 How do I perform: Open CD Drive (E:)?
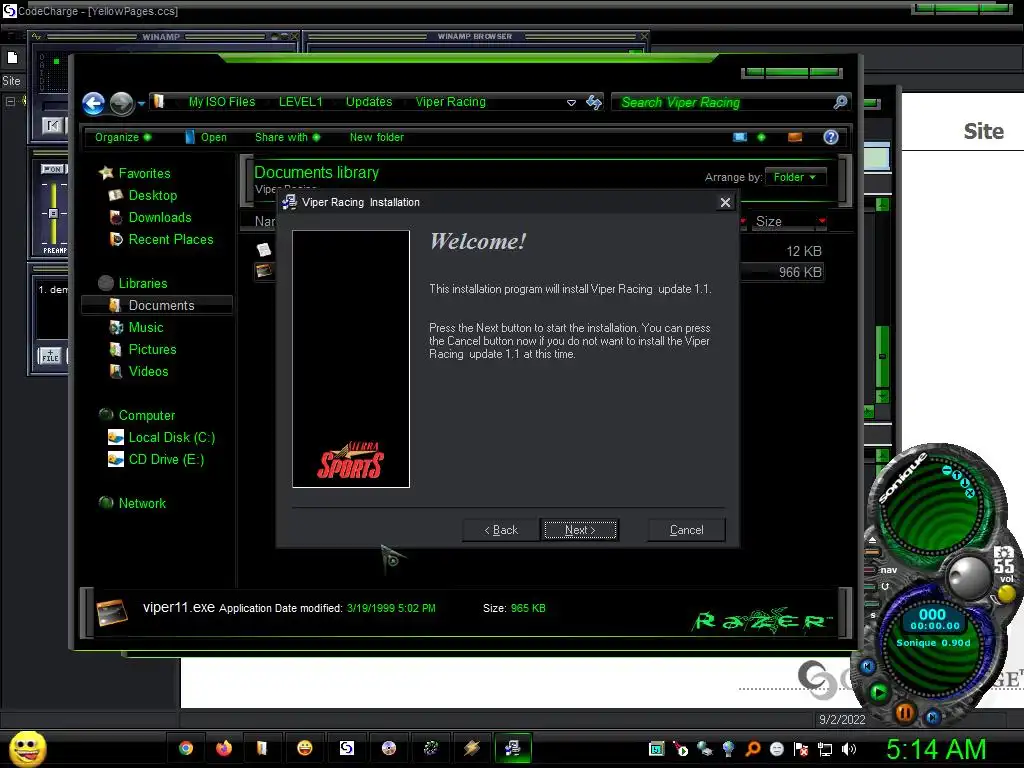[166, 459]
